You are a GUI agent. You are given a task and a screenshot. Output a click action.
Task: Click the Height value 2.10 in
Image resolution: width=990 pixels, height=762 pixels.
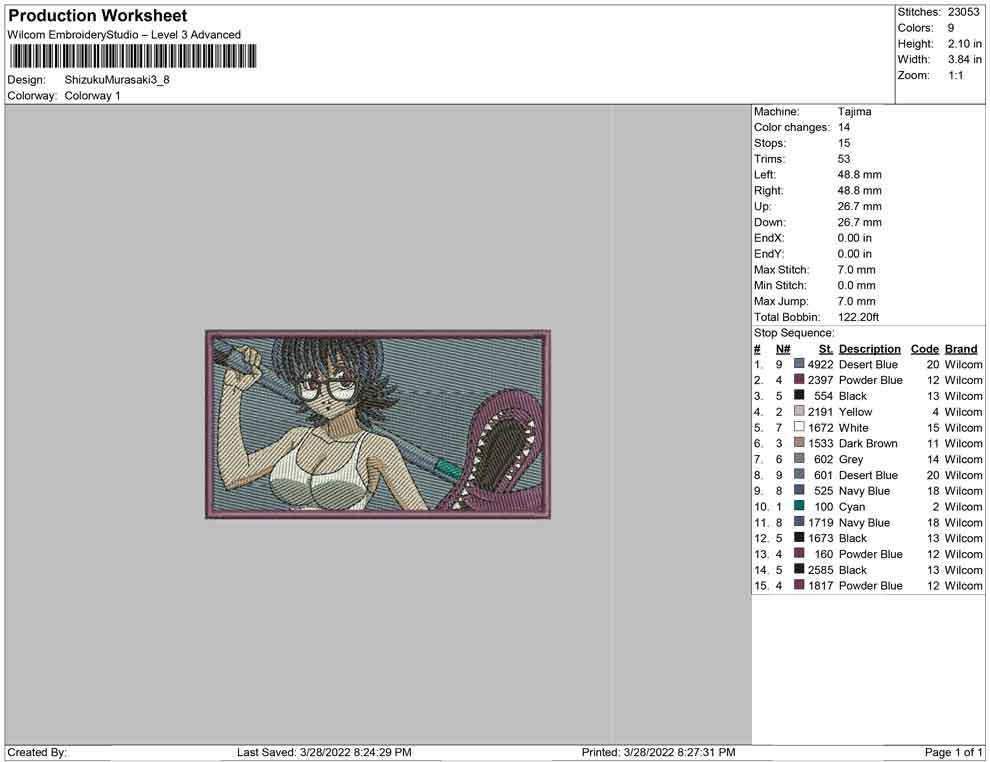click(964, 44)
